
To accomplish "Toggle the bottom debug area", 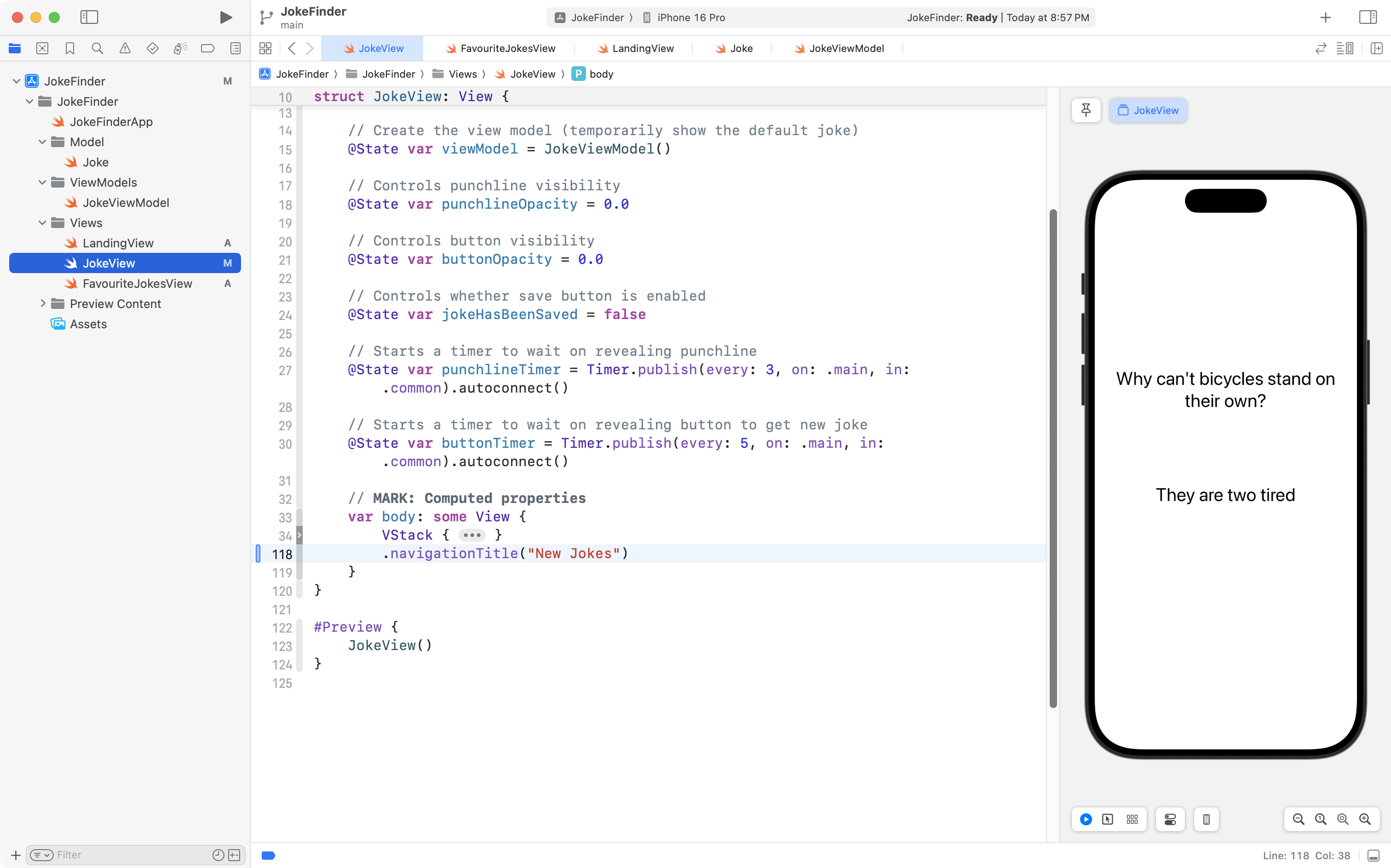I will 1373,856.
